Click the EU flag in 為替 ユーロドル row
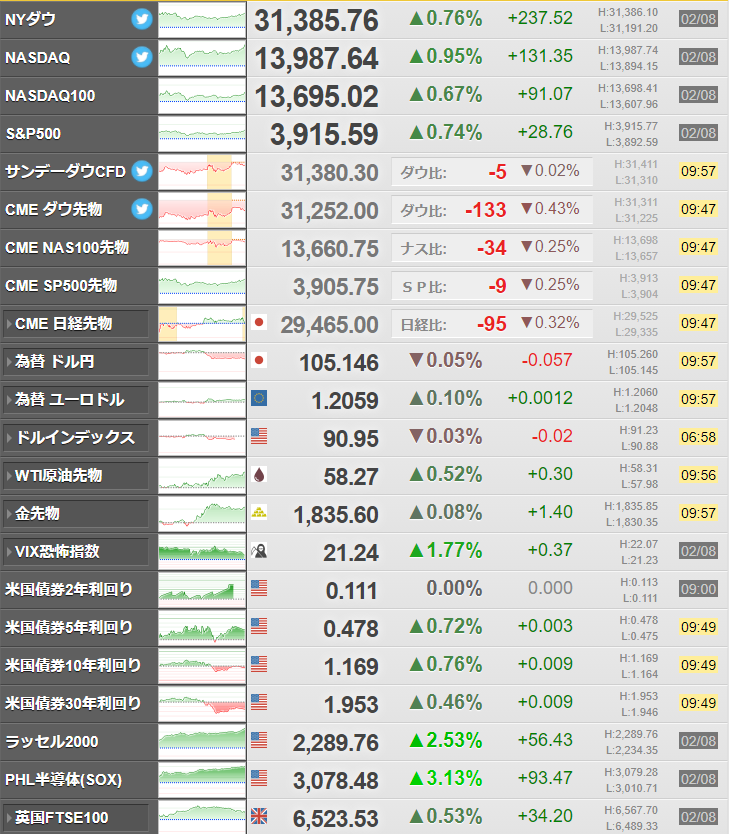The image size is (729, 834). pos(259,398)
